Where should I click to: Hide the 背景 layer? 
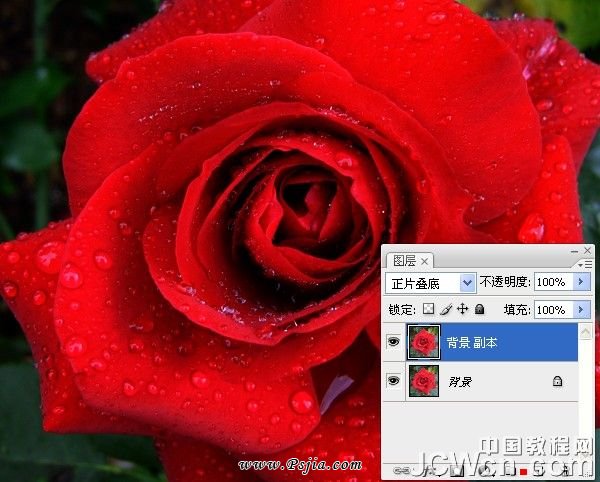click(393, 381)
